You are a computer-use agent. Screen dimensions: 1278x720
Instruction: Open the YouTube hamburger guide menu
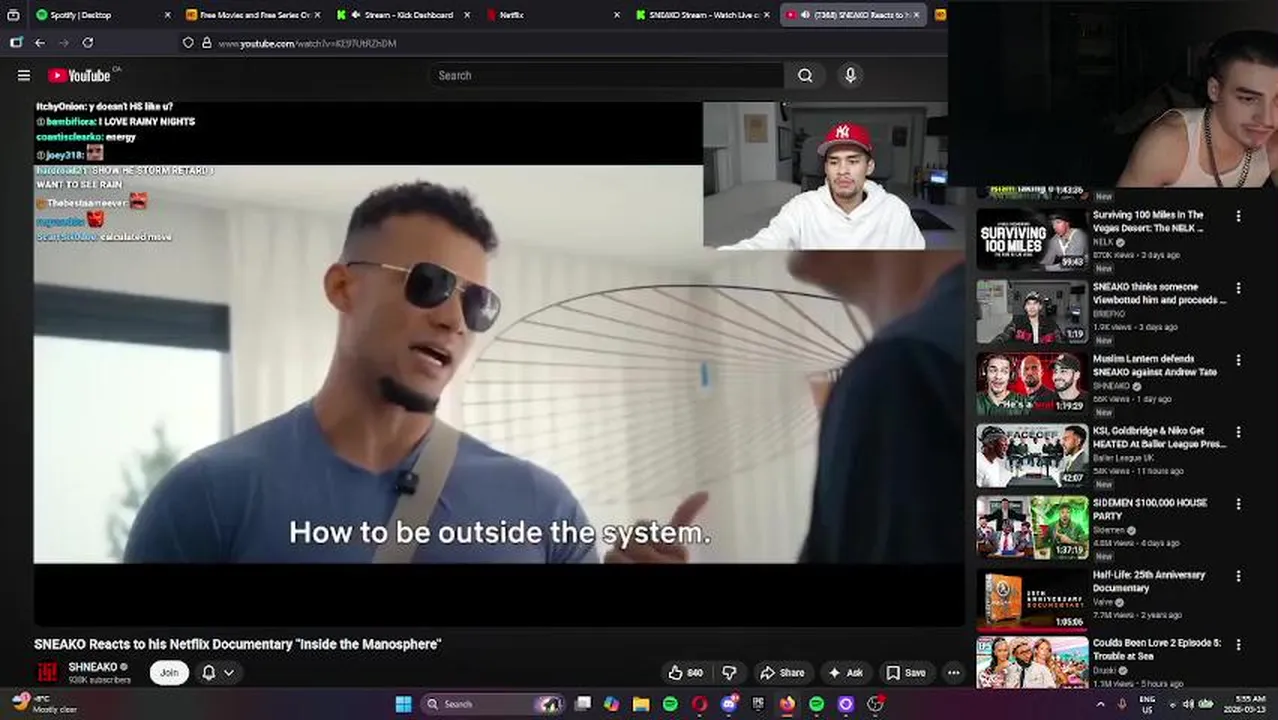24,75
